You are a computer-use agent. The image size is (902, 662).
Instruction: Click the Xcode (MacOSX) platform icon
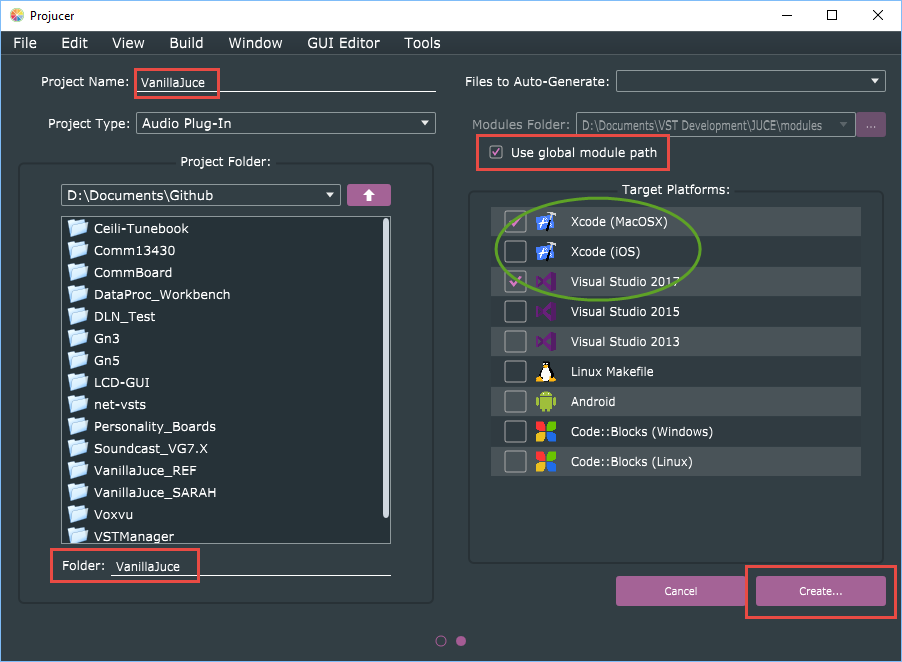click(x=545, y=222)
